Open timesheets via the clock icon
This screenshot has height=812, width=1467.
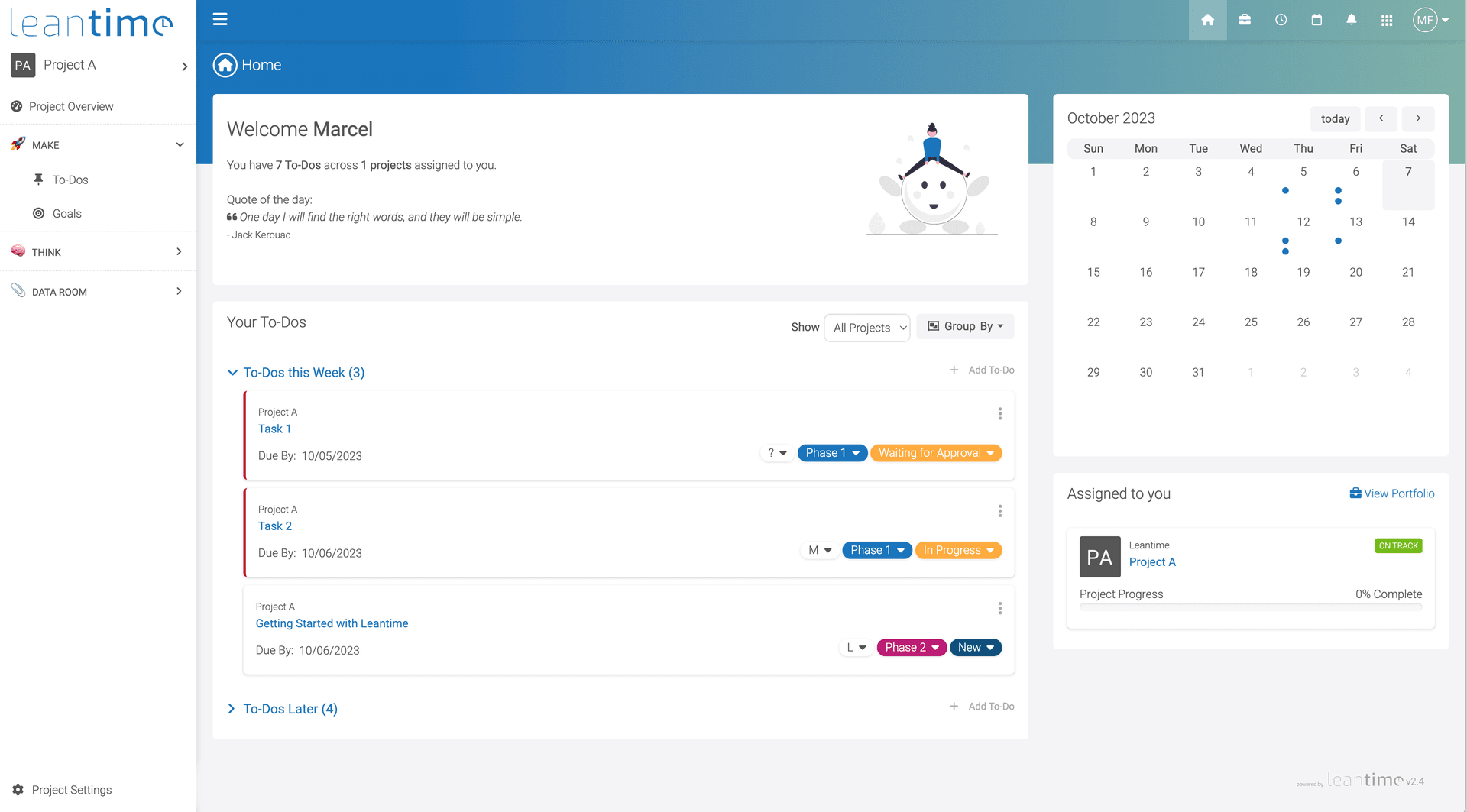pyautogui.click(x=1281, y=20)
